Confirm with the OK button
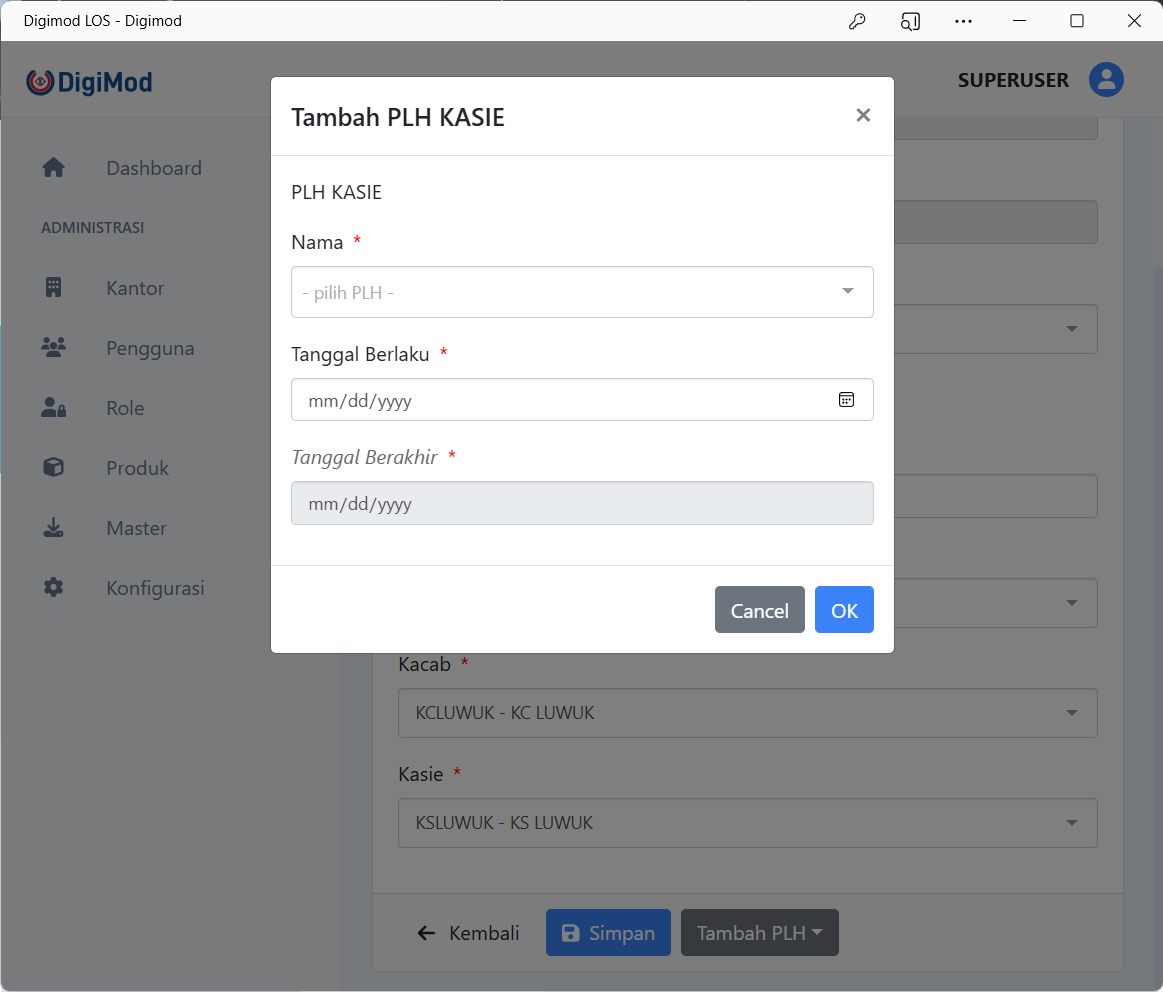The width and height of the screenshot is (1163, 992). tap(844, 610)
